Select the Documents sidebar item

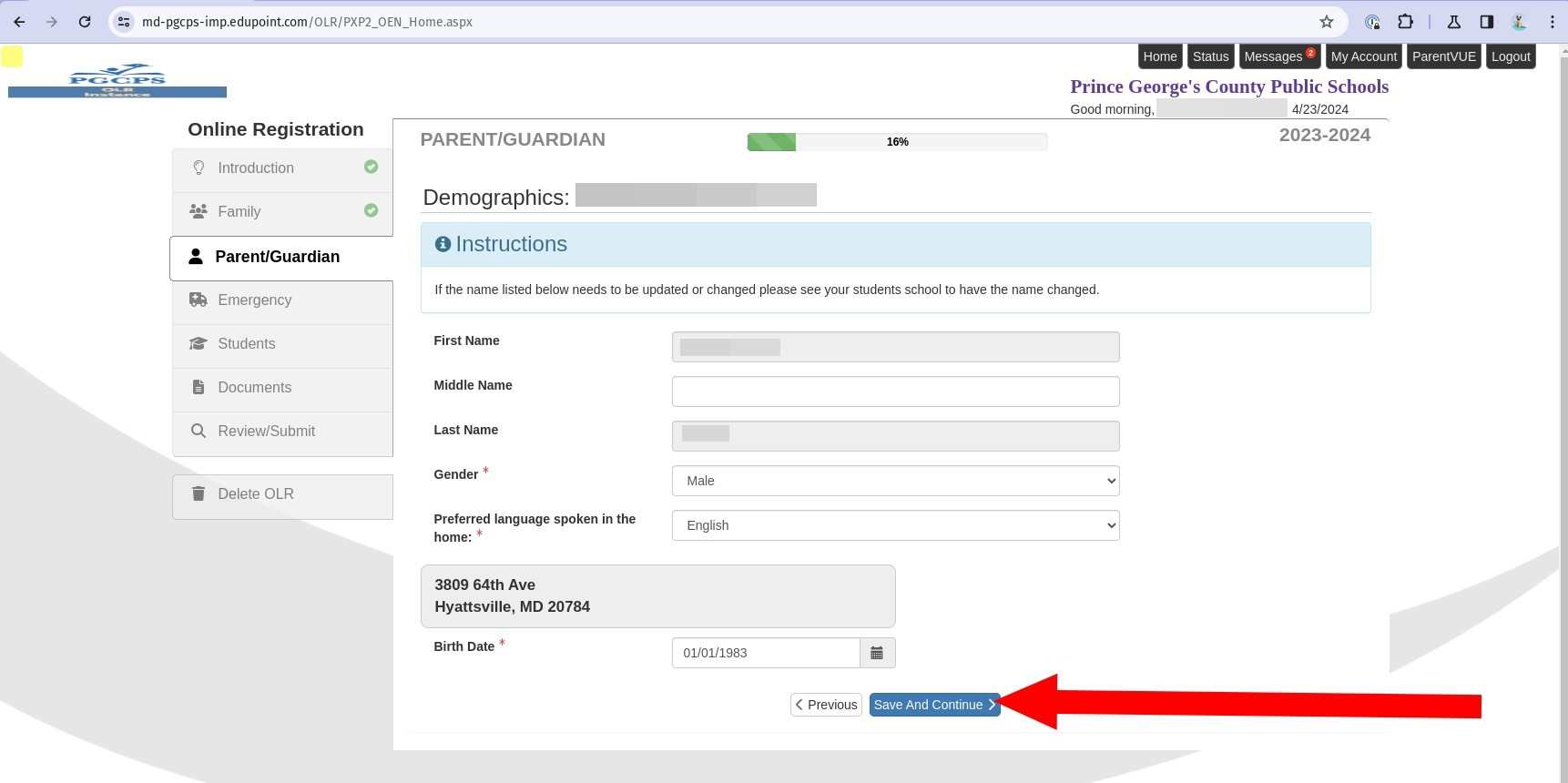point(254,388)
